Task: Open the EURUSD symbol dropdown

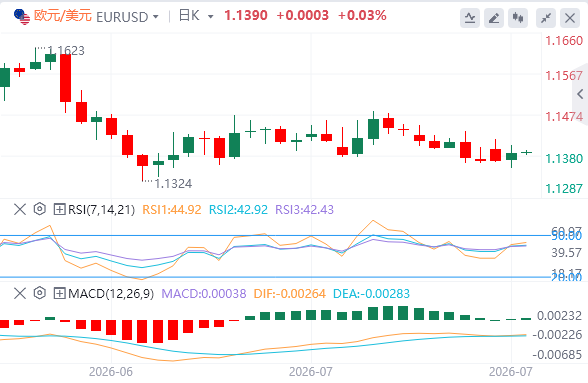Action: coord(156,17)
